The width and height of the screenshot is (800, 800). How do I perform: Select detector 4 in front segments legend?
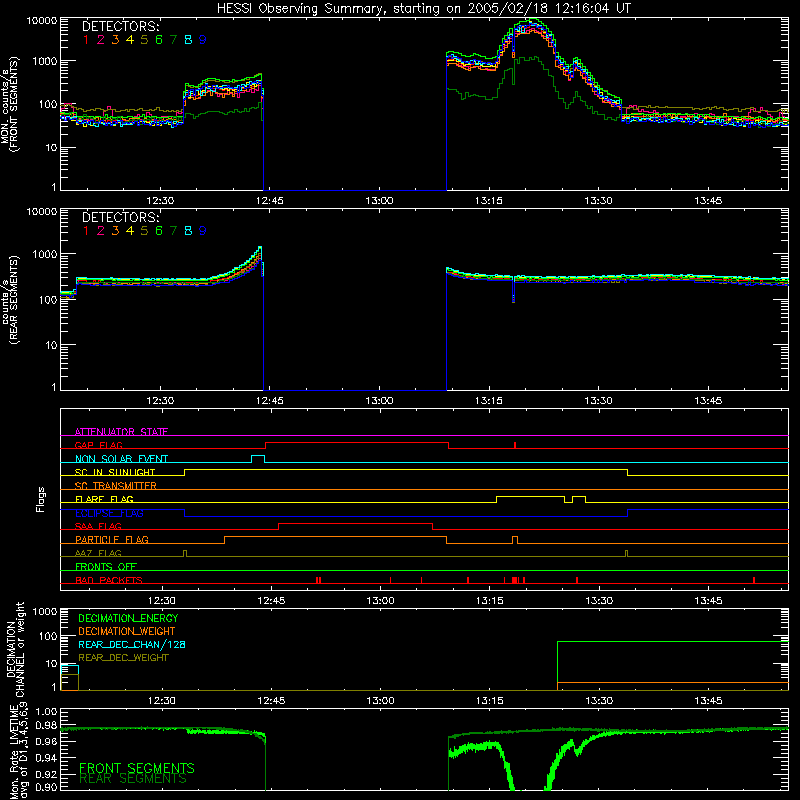(130, 40)
